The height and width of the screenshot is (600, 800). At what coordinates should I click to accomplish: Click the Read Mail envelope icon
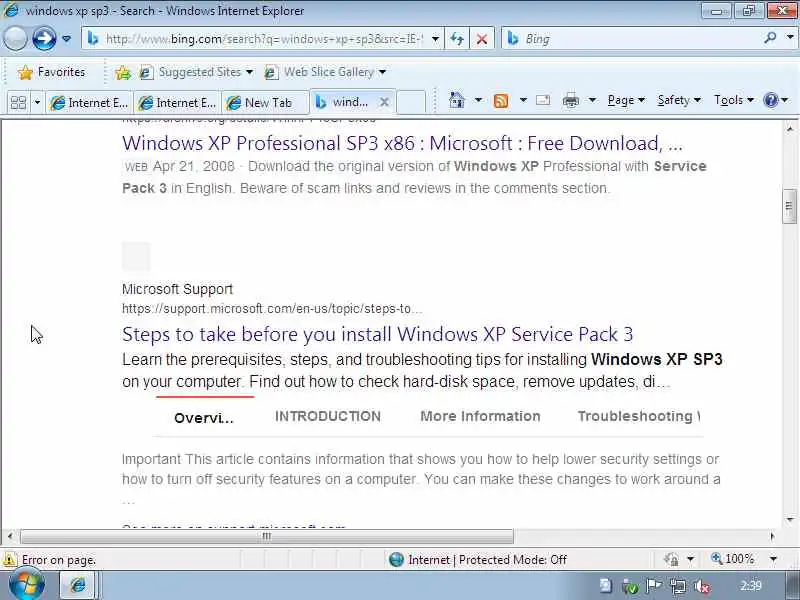[x=543, y=100]
